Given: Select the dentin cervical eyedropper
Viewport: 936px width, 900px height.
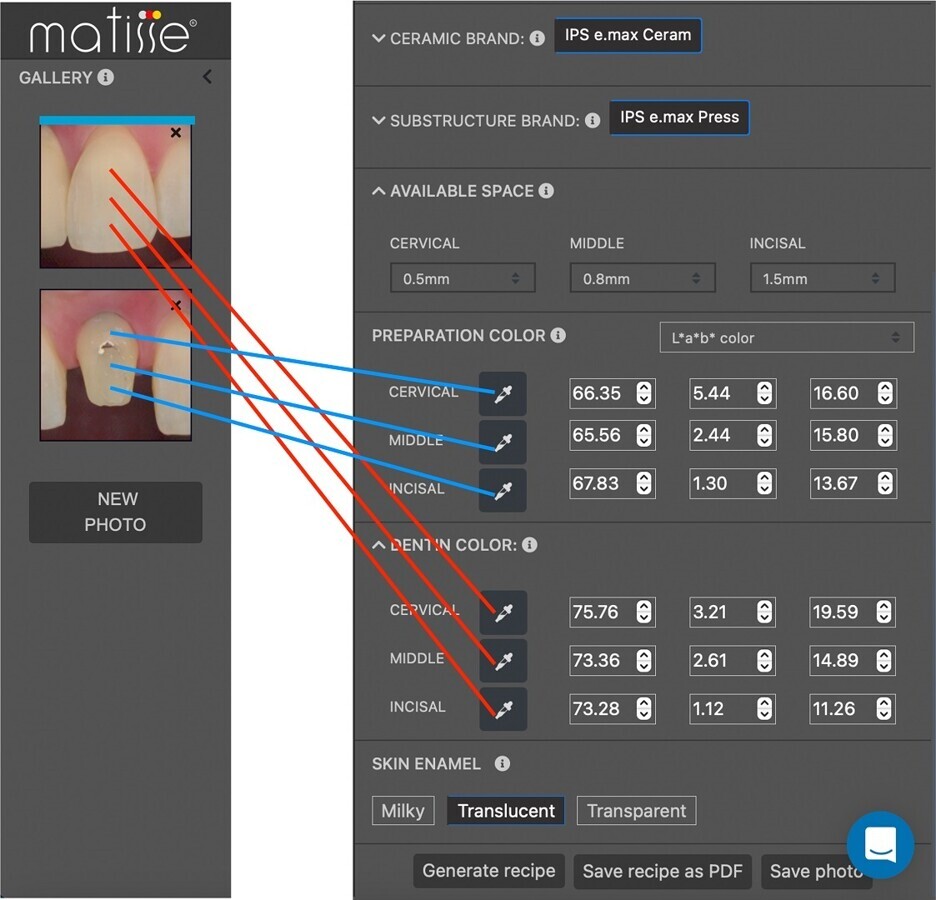Looking at the screenshot, I should click(503, 613).
